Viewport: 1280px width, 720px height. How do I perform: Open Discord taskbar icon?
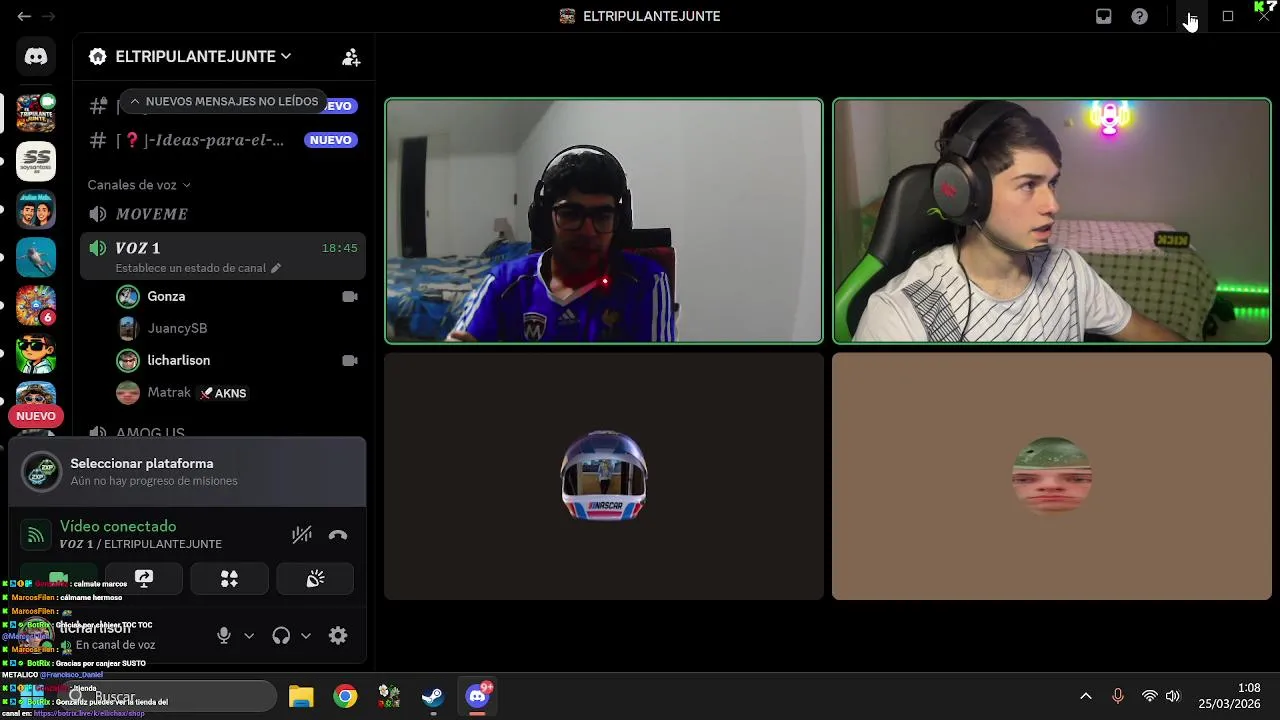[478, 696]
